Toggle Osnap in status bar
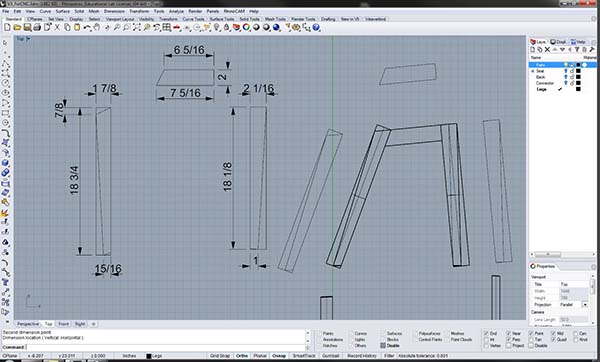Screen dimensions: 600x362 pos(279,356)
